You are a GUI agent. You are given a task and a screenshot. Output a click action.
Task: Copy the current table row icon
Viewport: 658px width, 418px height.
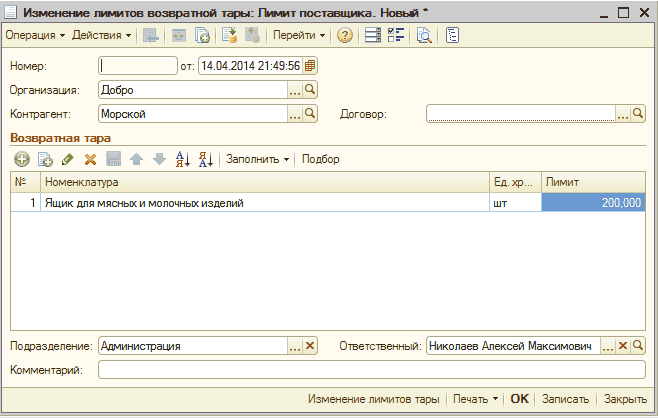[x=45, y=159]
